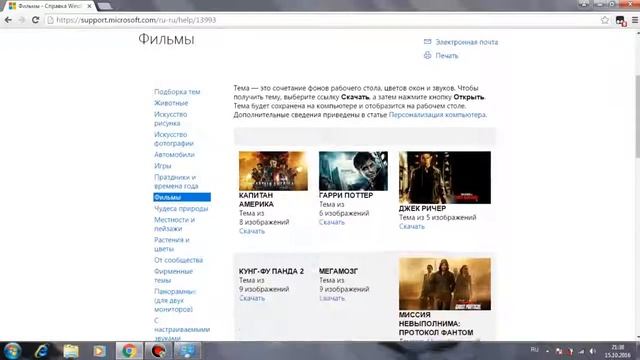This screenshot has width=640, height=360.
Task: Click the printer icon beside Печать
Action: pos(427,55)
